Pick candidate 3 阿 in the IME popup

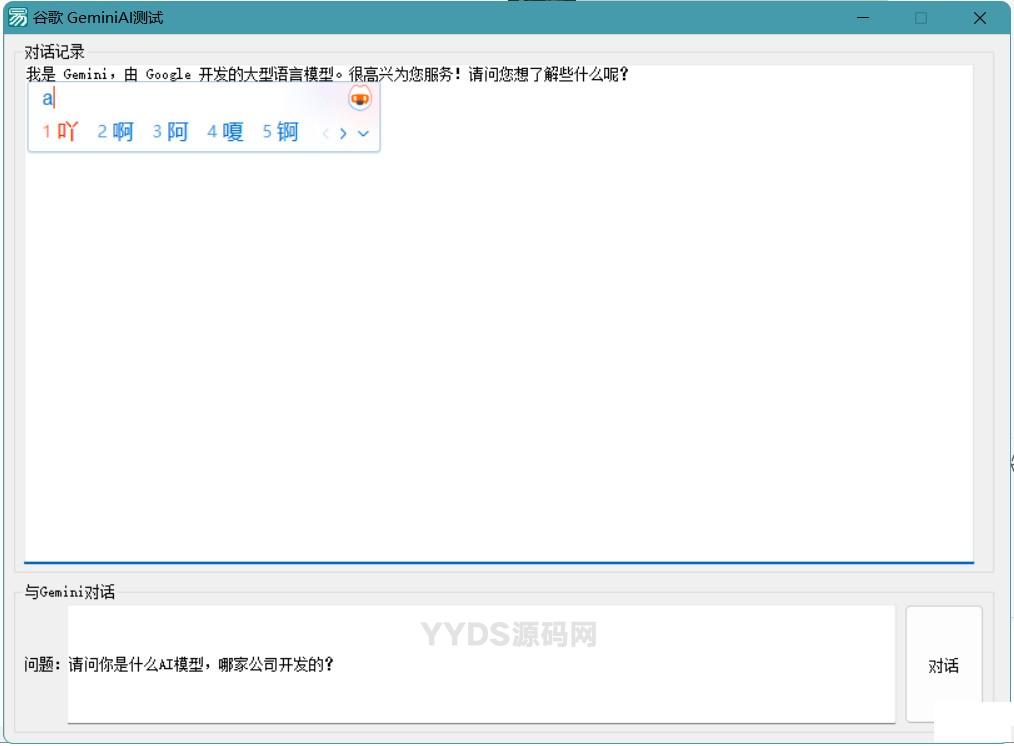coord(171,132)
